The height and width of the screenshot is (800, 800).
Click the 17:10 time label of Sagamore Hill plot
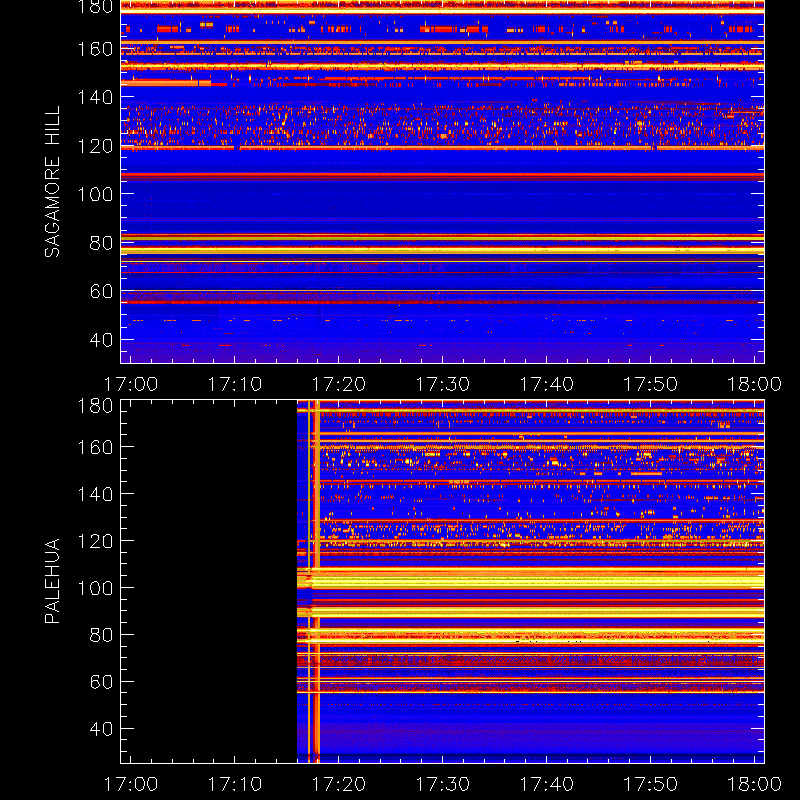(235, 384)
